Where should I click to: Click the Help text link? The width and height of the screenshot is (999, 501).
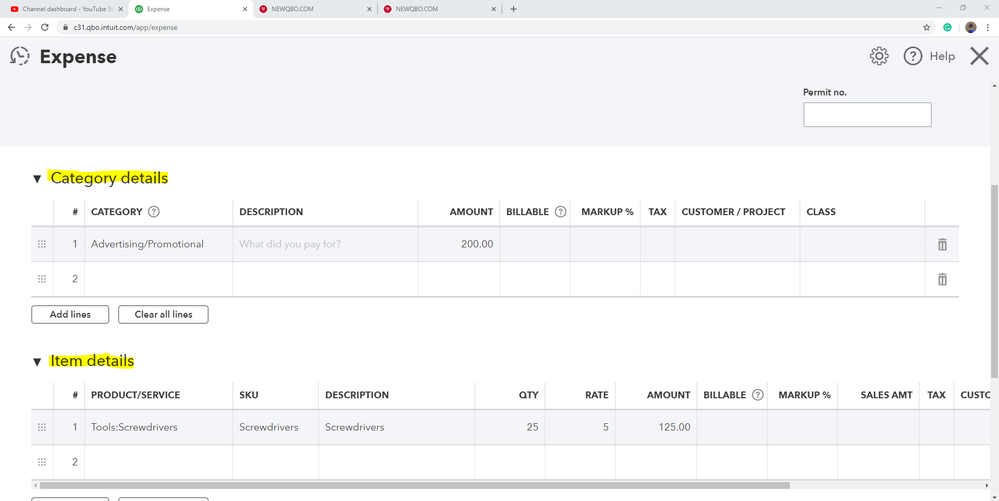(x=942, y=56)
